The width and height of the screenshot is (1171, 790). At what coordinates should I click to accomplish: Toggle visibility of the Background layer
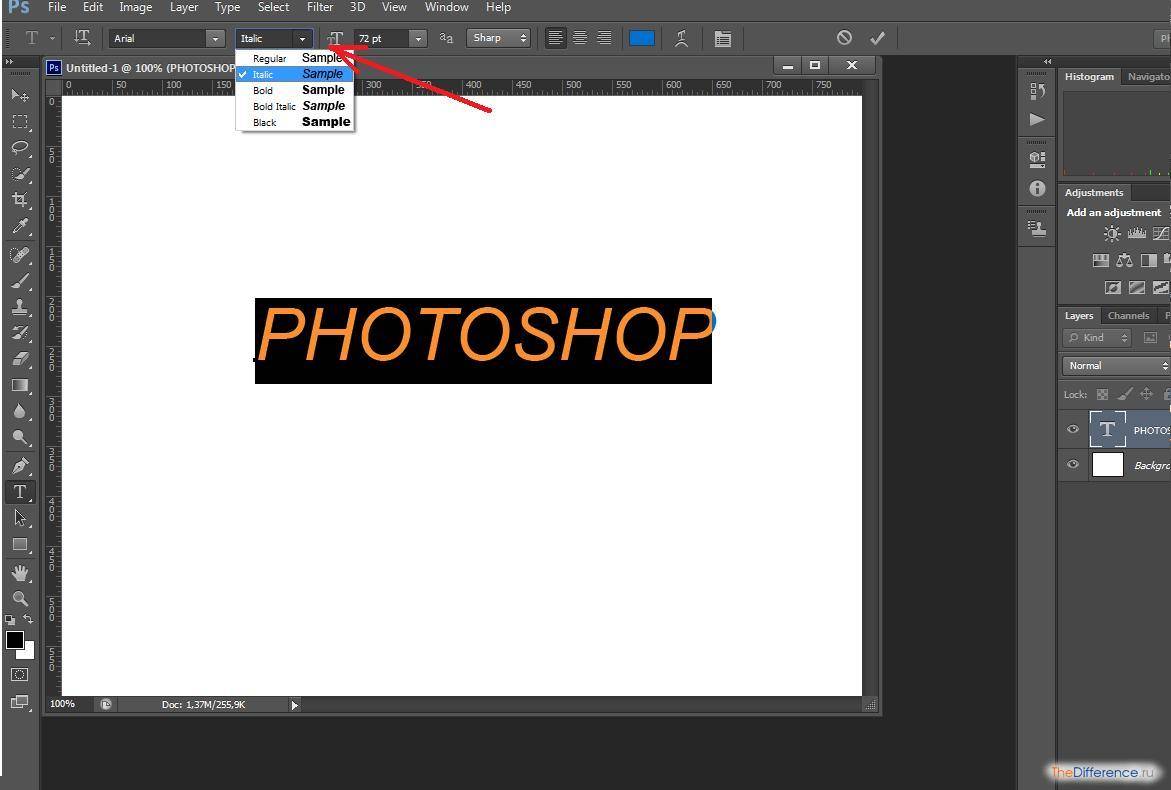pos(1073,465)
